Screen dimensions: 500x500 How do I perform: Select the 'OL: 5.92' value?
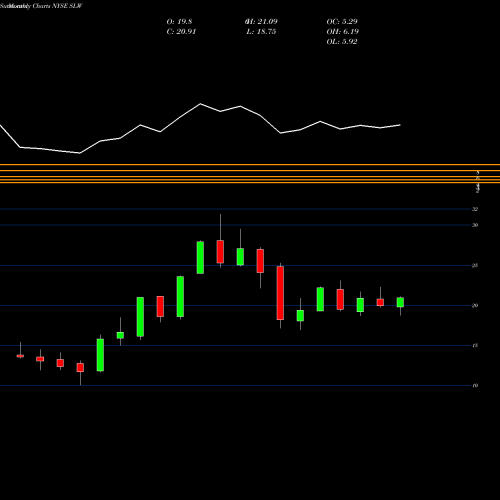click(x=342, y=42)
